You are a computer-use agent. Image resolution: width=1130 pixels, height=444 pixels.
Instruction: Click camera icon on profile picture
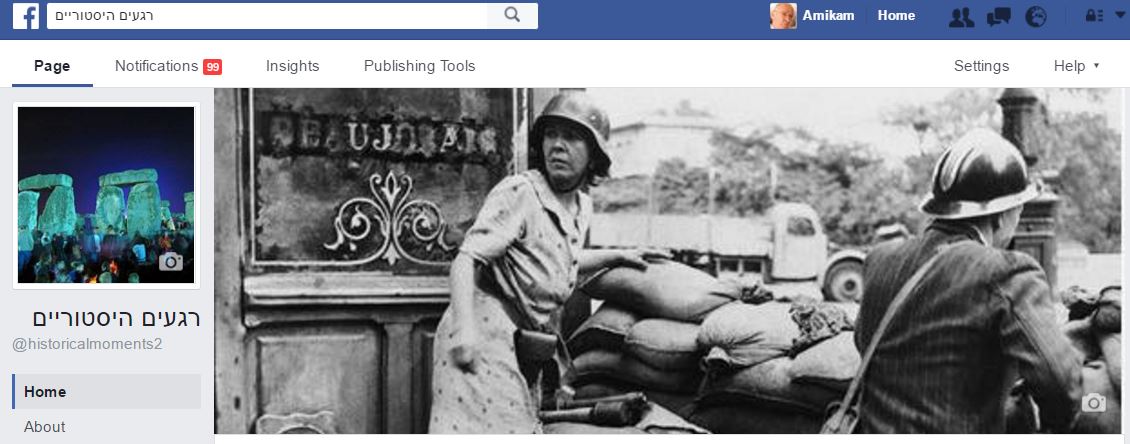pos(171,262)
